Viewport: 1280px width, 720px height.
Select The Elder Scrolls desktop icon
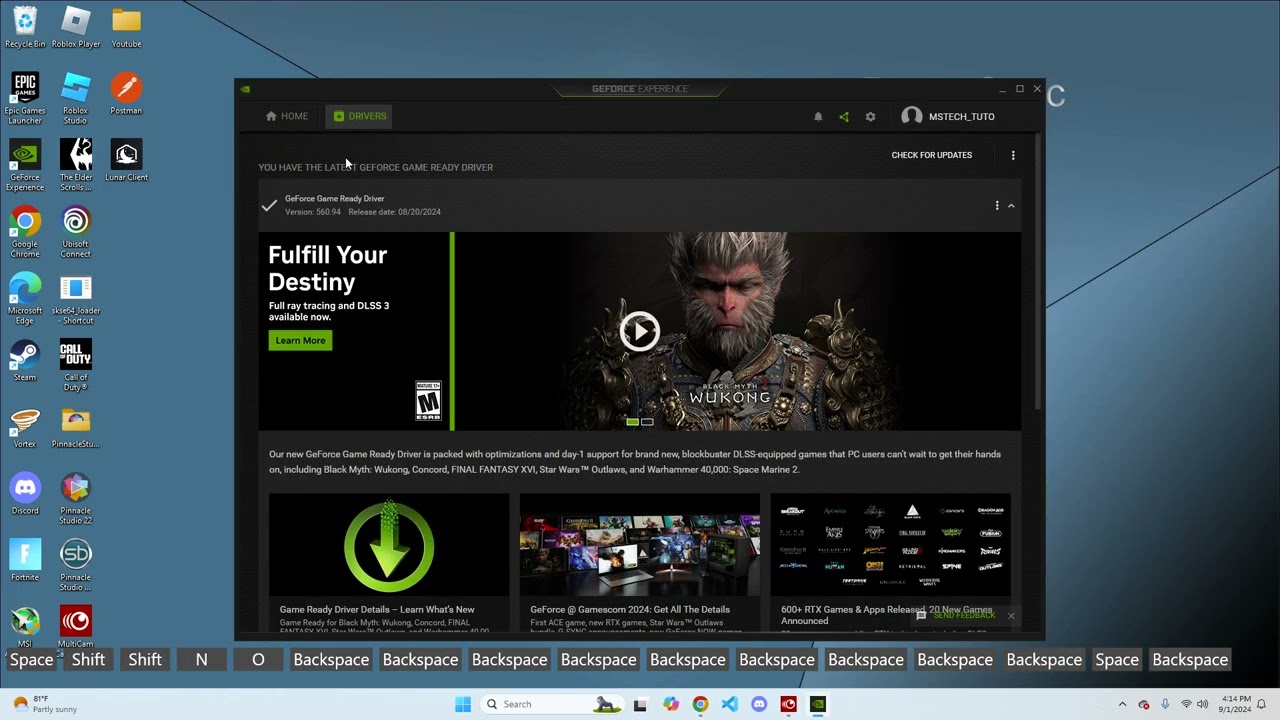pos(76,165)
